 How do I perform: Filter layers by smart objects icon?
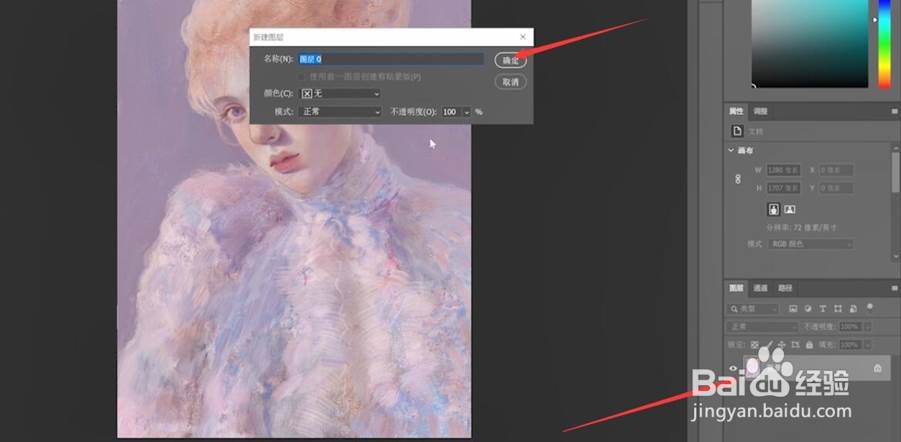click(853, 309)
